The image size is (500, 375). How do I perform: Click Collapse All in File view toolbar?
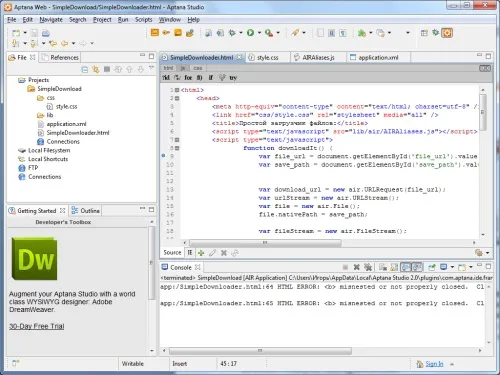(85, 69)
